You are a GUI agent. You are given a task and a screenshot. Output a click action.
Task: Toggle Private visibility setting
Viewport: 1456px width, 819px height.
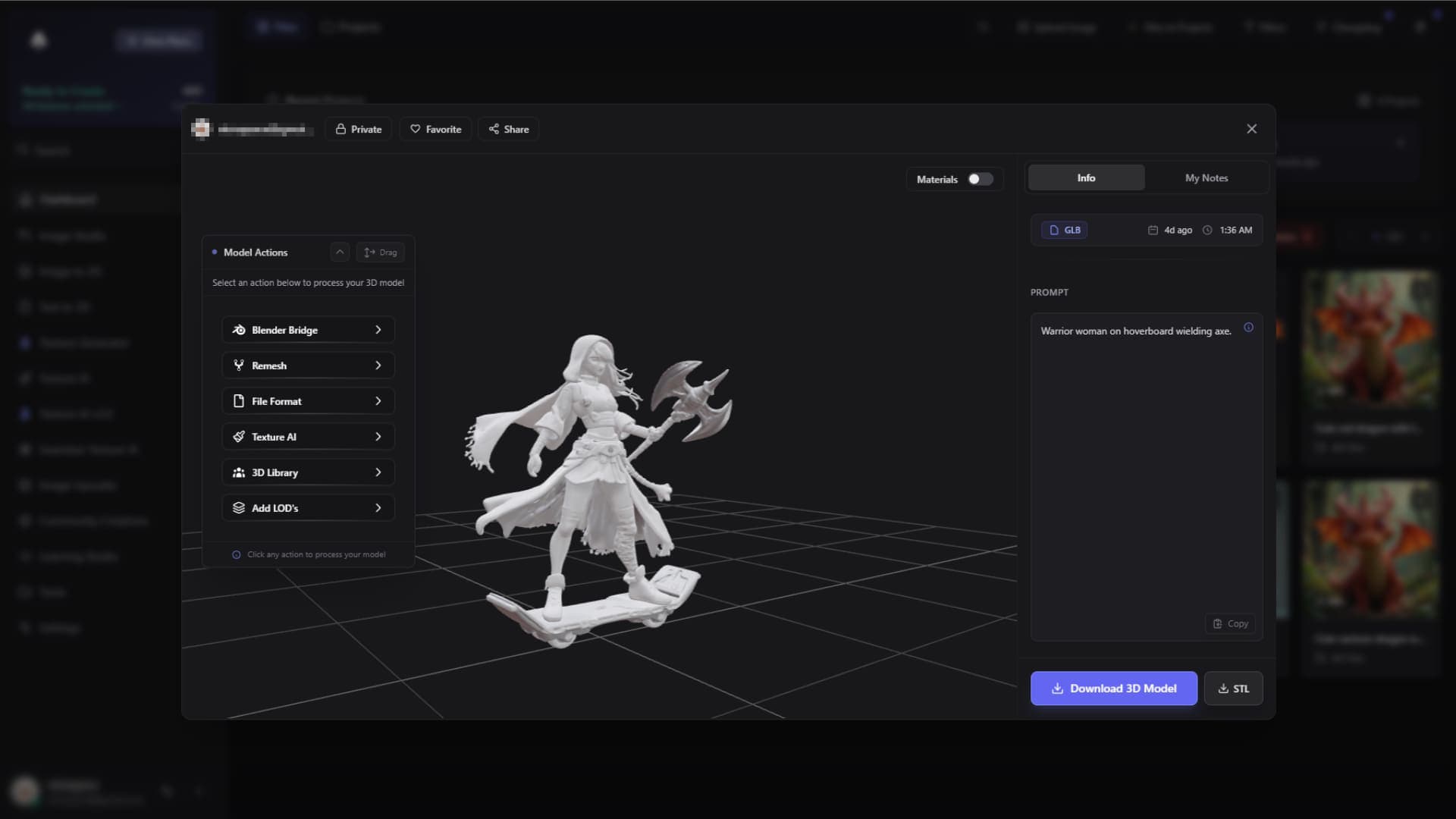point(358,128)
